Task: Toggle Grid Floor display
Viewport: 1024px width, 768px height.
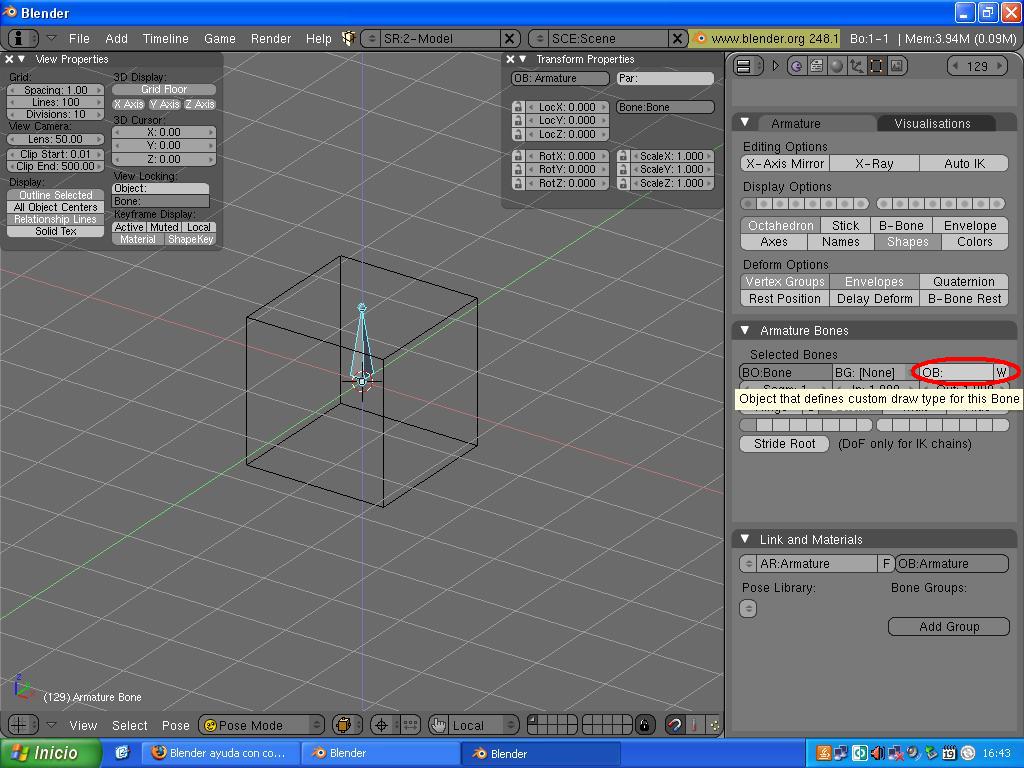Action: coord(164,89)
